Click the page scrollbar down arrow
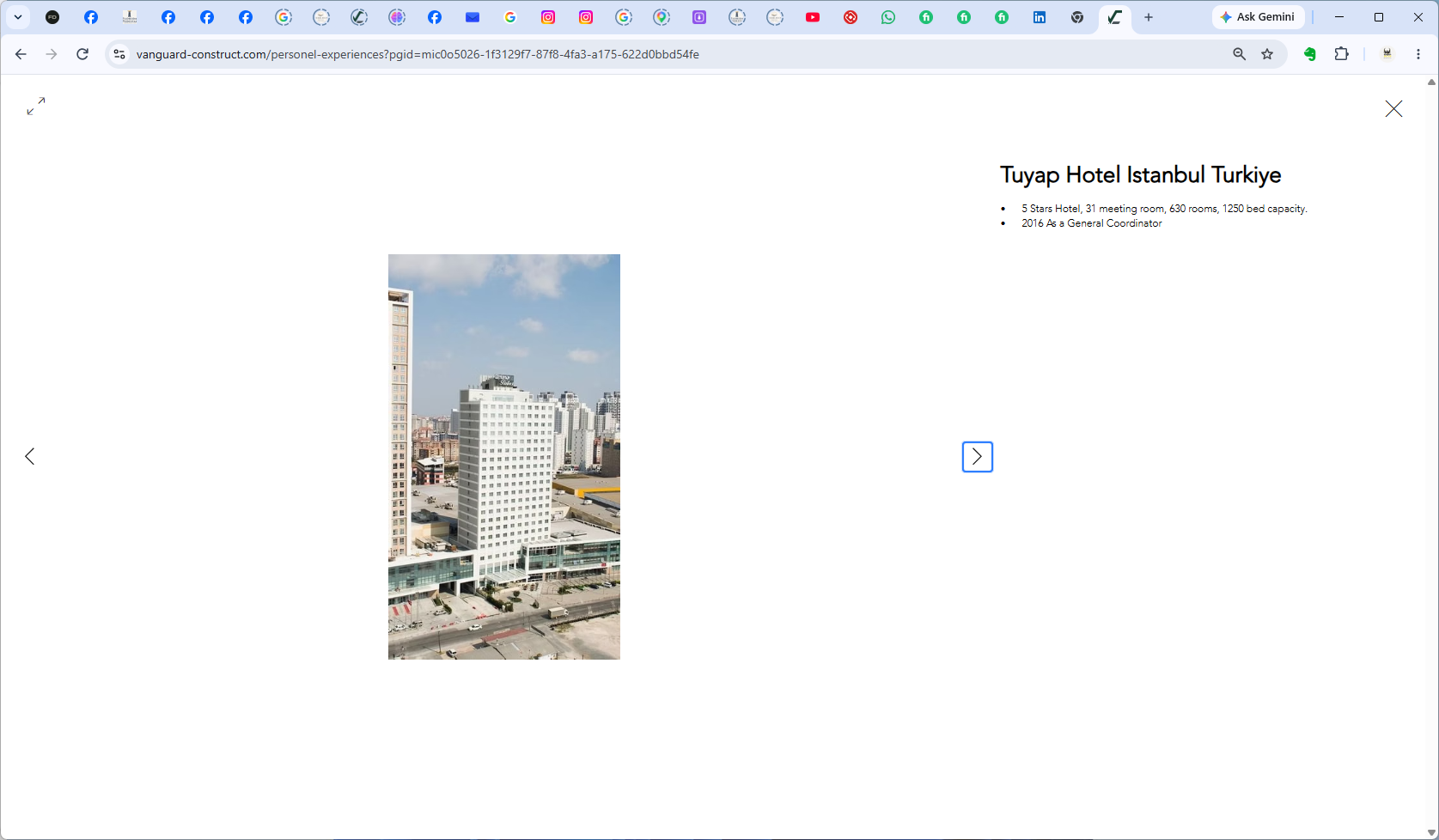Screen dimensions: 1439x840 [1431, 832]
